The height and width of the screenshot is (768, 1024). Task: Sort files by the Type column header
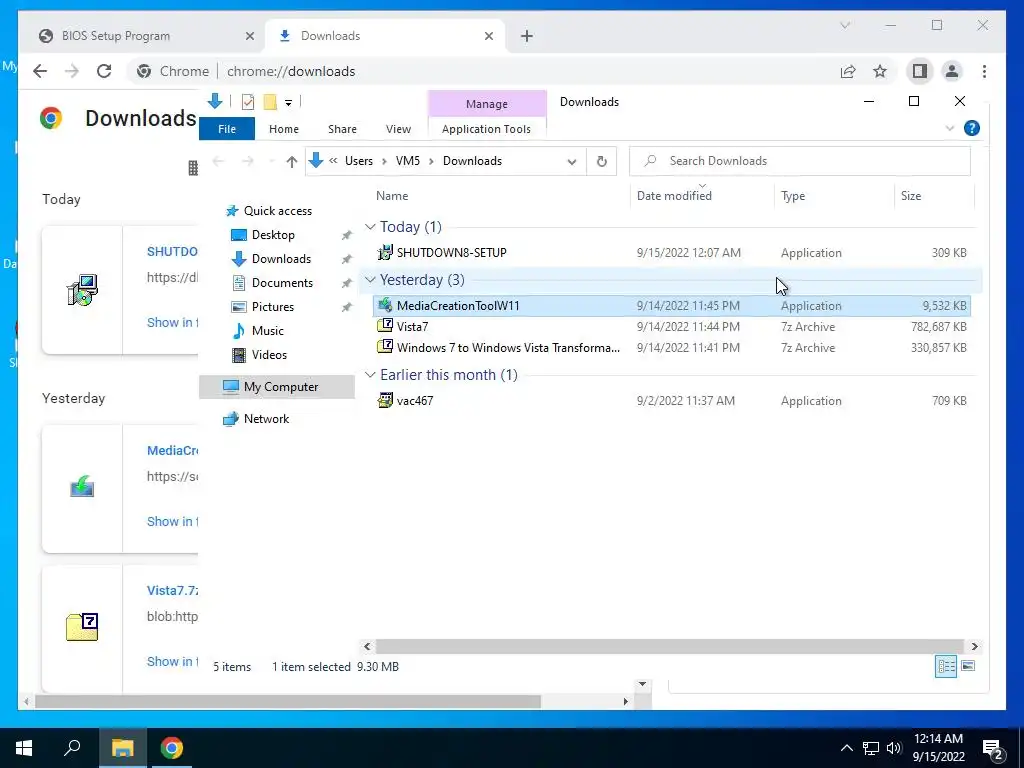point(793,195)
